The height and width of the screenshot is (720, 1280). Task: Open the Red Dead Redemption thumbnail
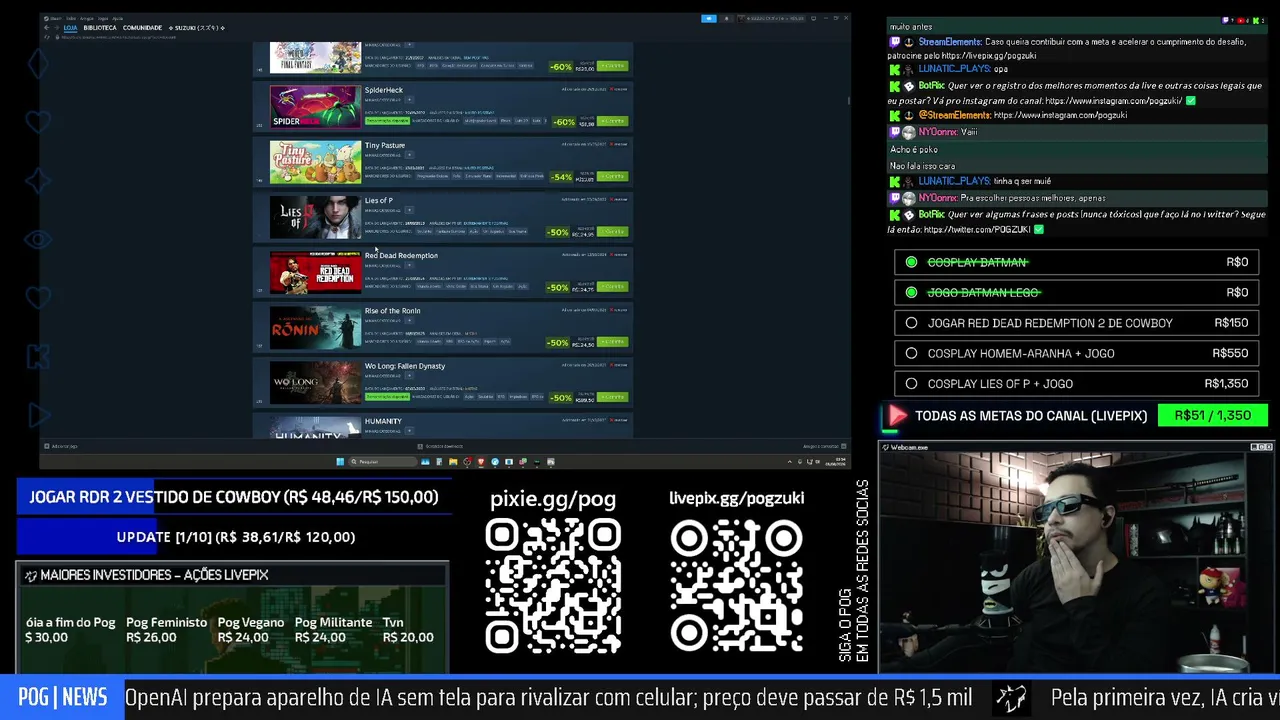[x=315, y=272]
